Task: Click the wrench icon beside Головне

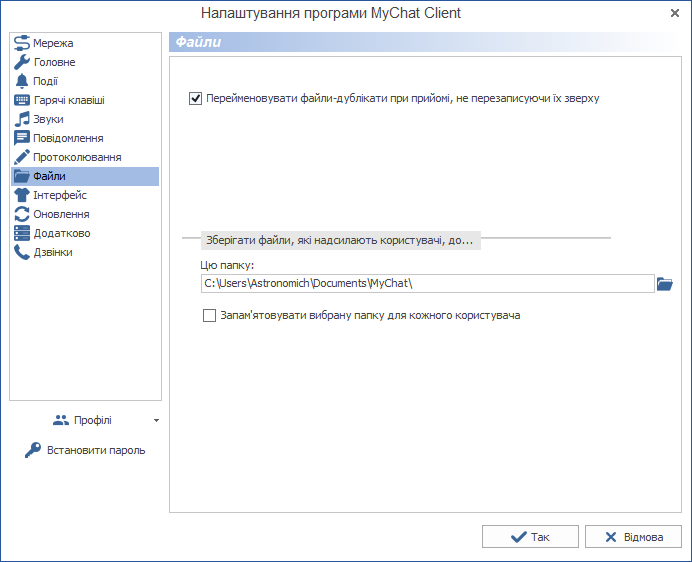Action: point(22,62)
